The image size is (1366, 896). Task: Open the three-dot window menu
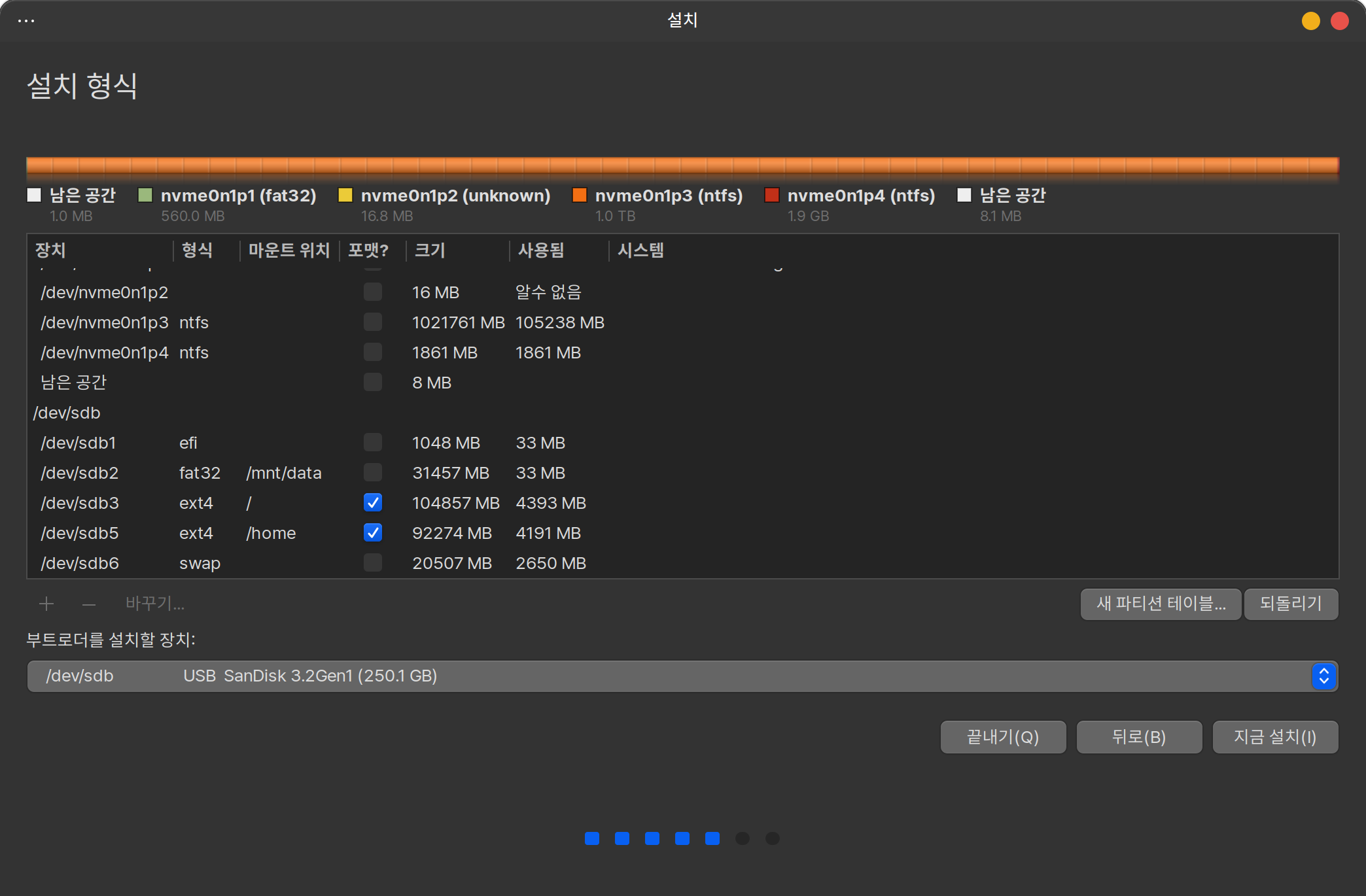26,21
